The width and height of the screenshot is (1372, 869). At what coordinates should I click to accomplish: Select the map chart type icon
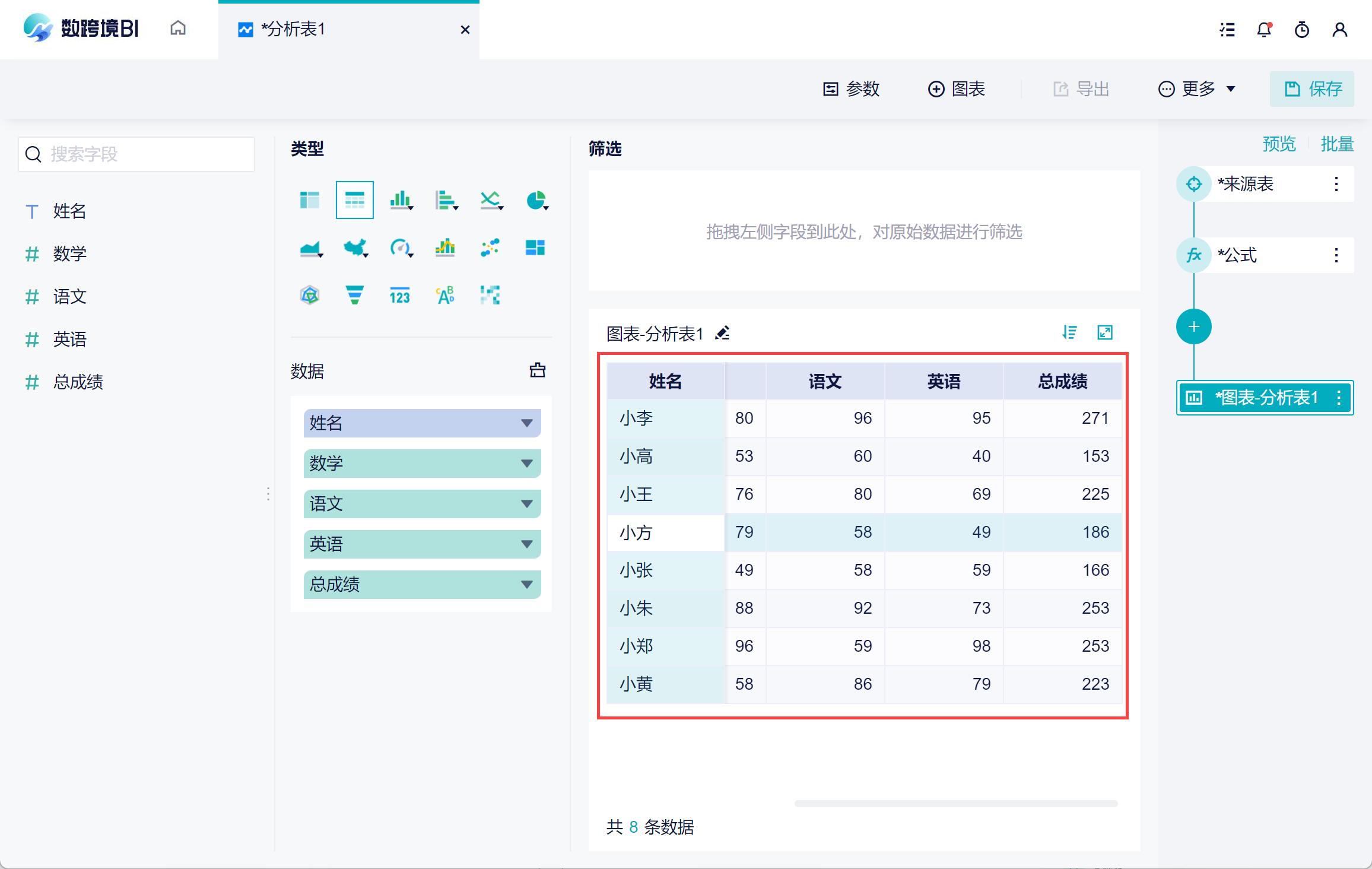click(x=355, y=248)
